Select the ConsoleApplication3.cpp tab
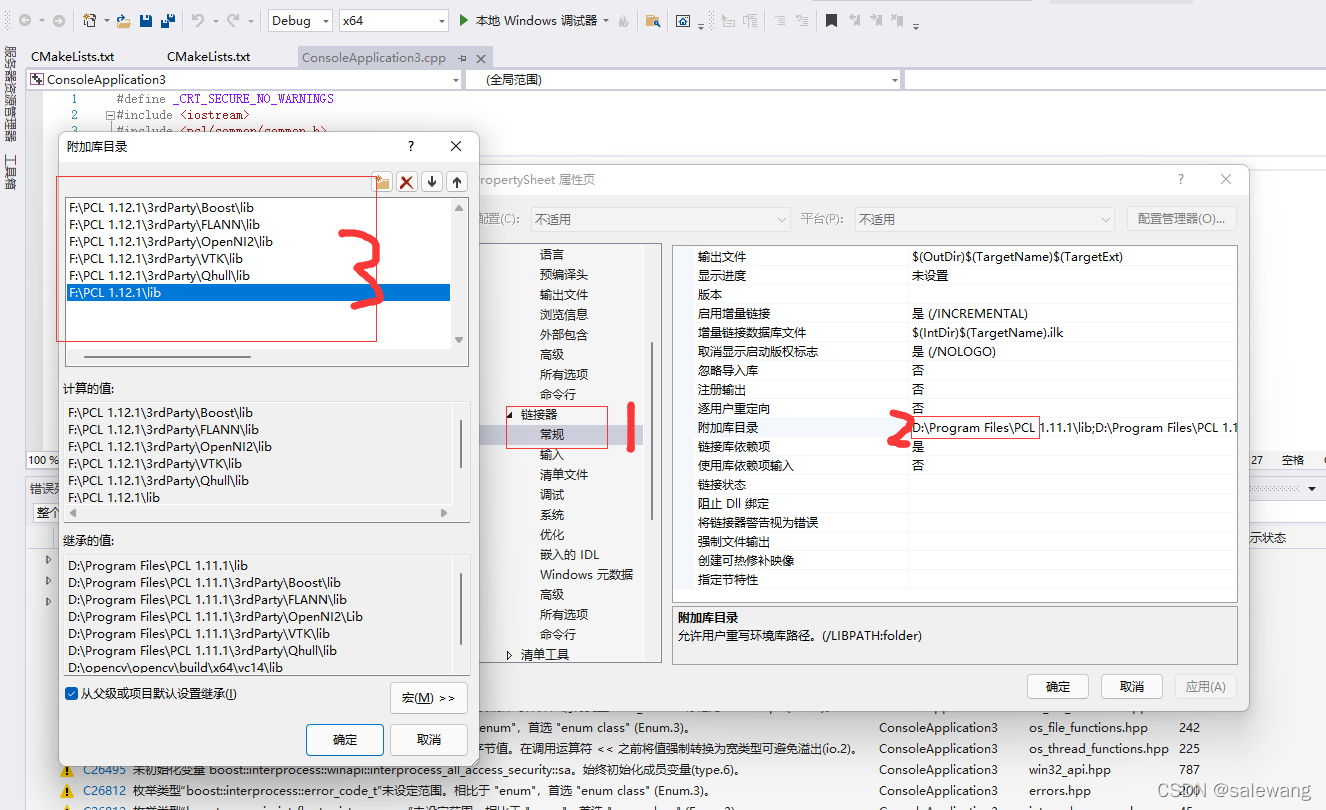Viewport: 1326px width, 810px height. pos(374,58)
